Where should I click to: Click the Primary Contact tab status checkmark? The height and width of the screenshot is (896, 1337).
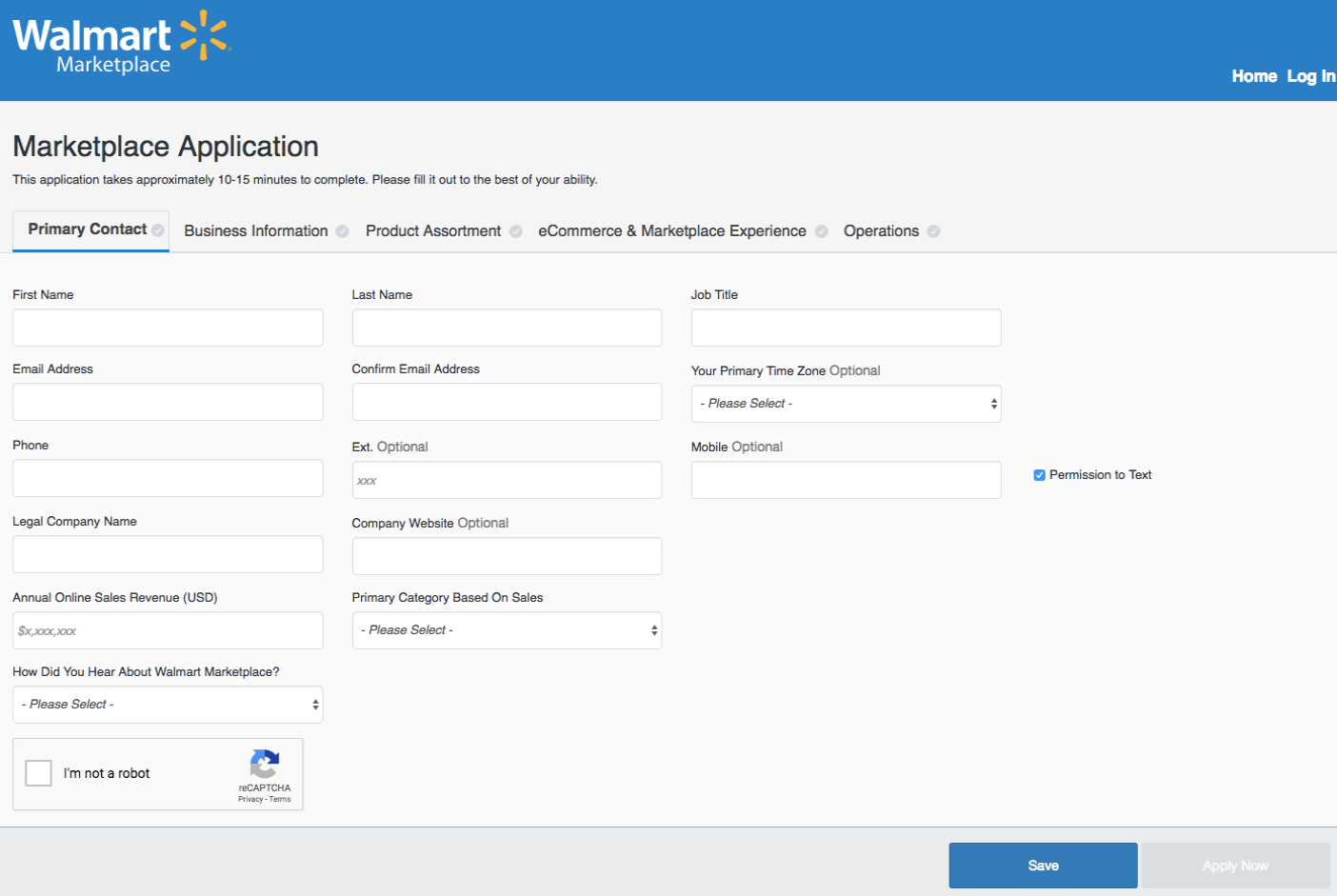point(158,230)
